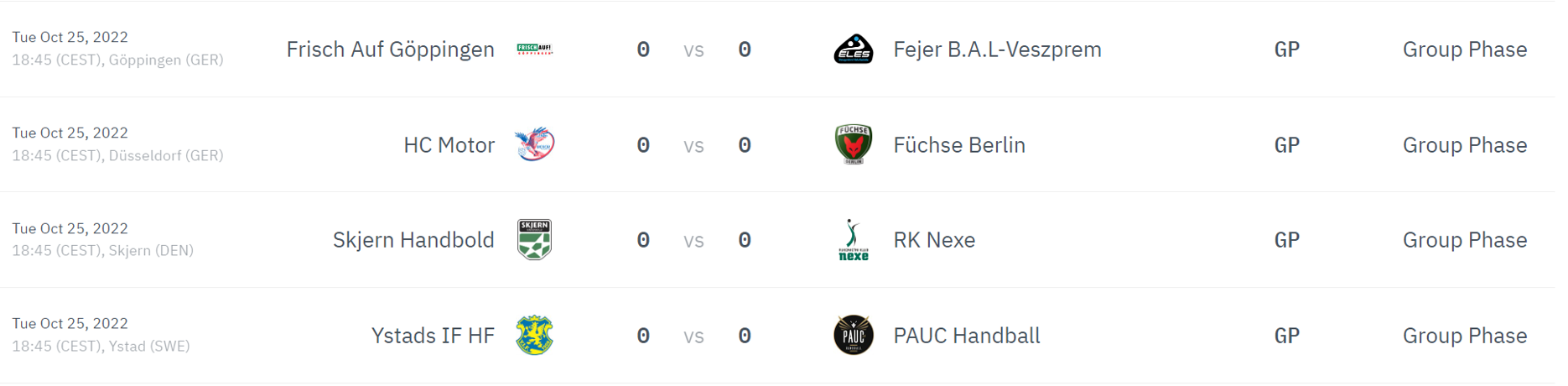Select the Ystads IF HF team name
The width and height of the screenshot is (1568, 386).
[x=433, y=336]
